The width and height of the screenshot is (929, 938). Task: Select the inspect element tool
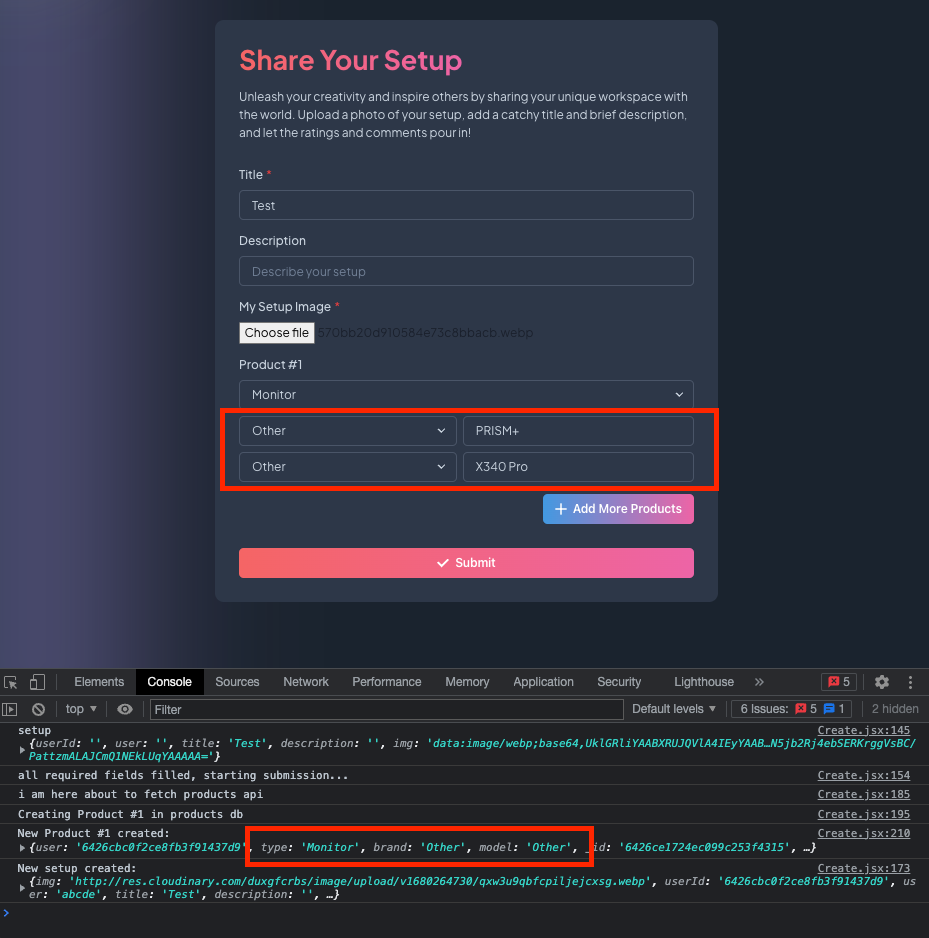[12, 681]
